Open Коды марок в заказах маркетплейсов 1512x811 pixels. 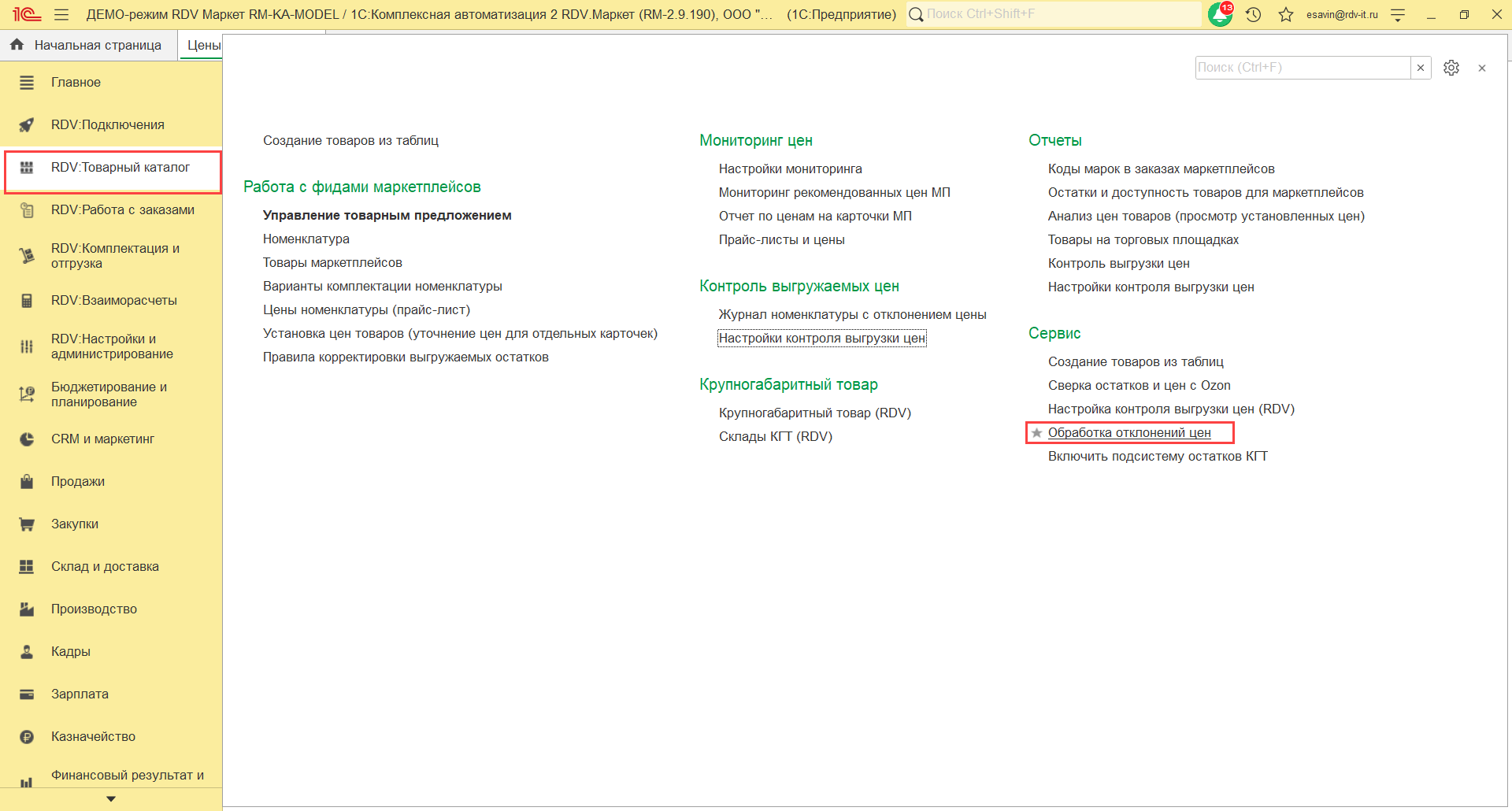click(1162, 169)
